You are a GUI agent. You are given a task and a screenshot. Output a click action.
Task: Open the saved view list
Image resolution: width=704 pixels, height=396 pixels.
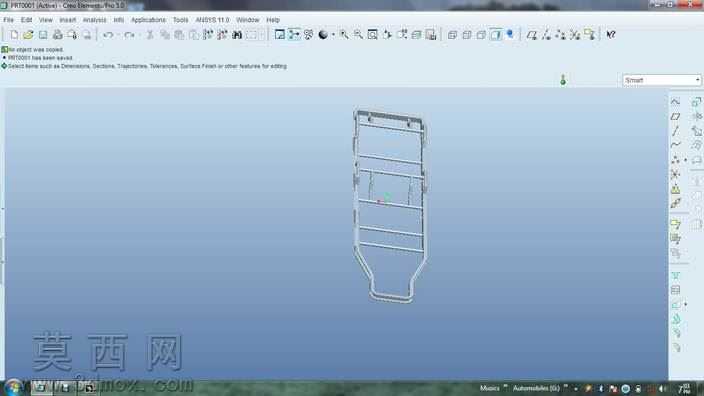coord(402,35)
